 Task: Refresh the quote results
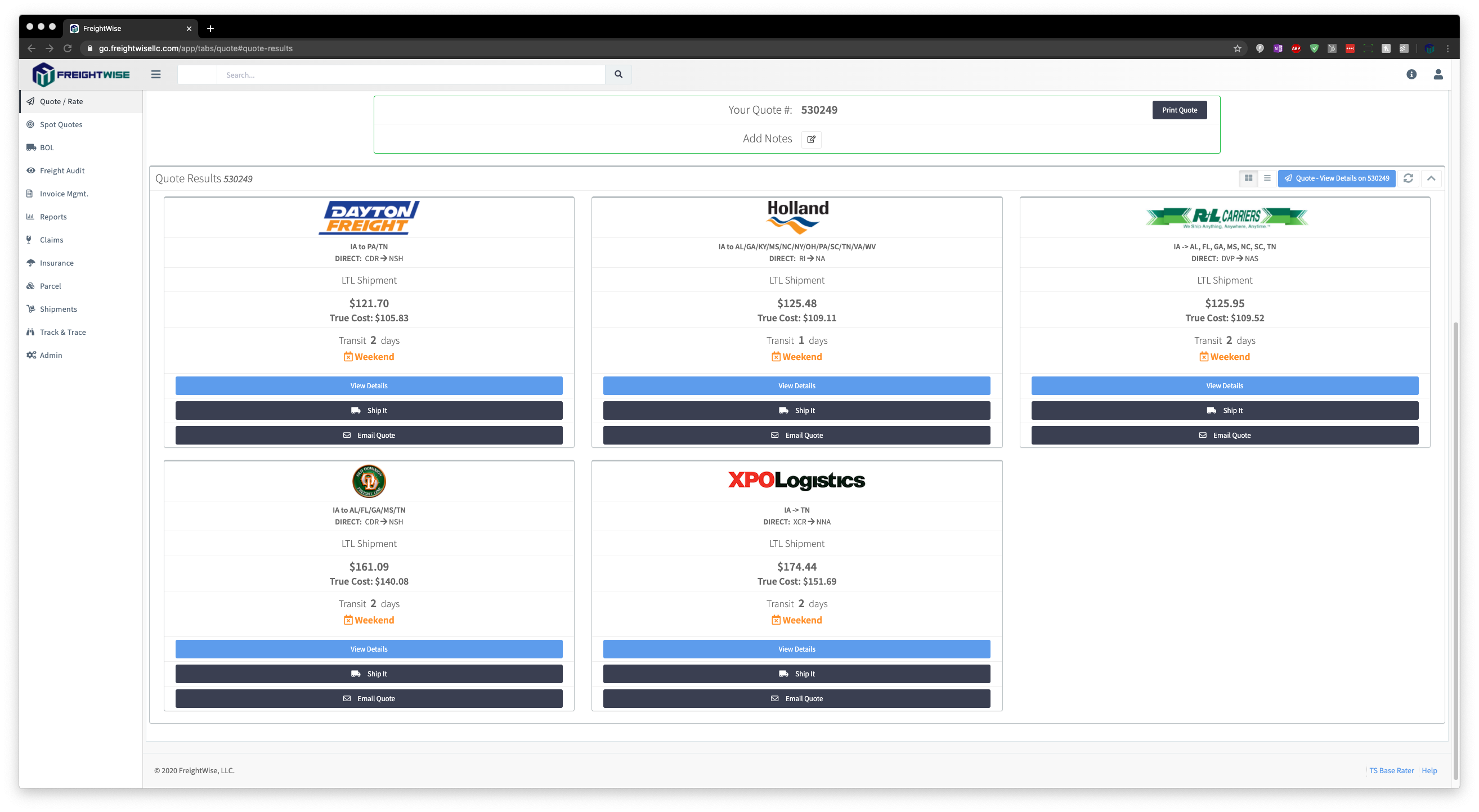tap(1408, 178)
